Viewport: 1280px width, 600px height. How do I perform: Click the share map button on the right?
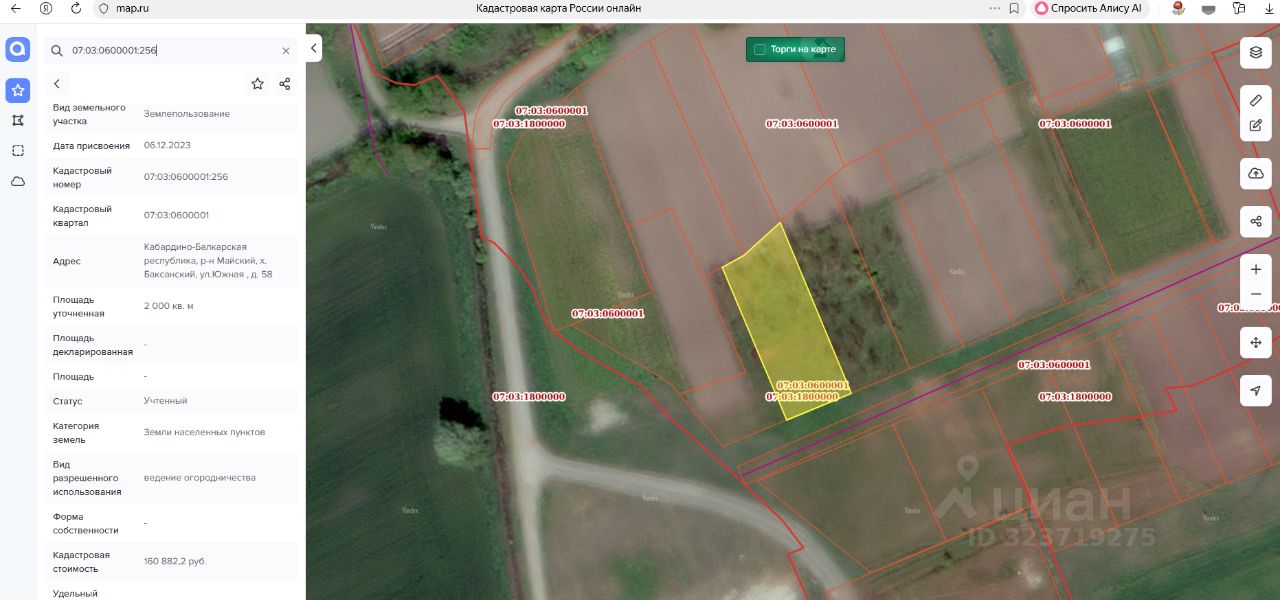(x=1256, y=221)
